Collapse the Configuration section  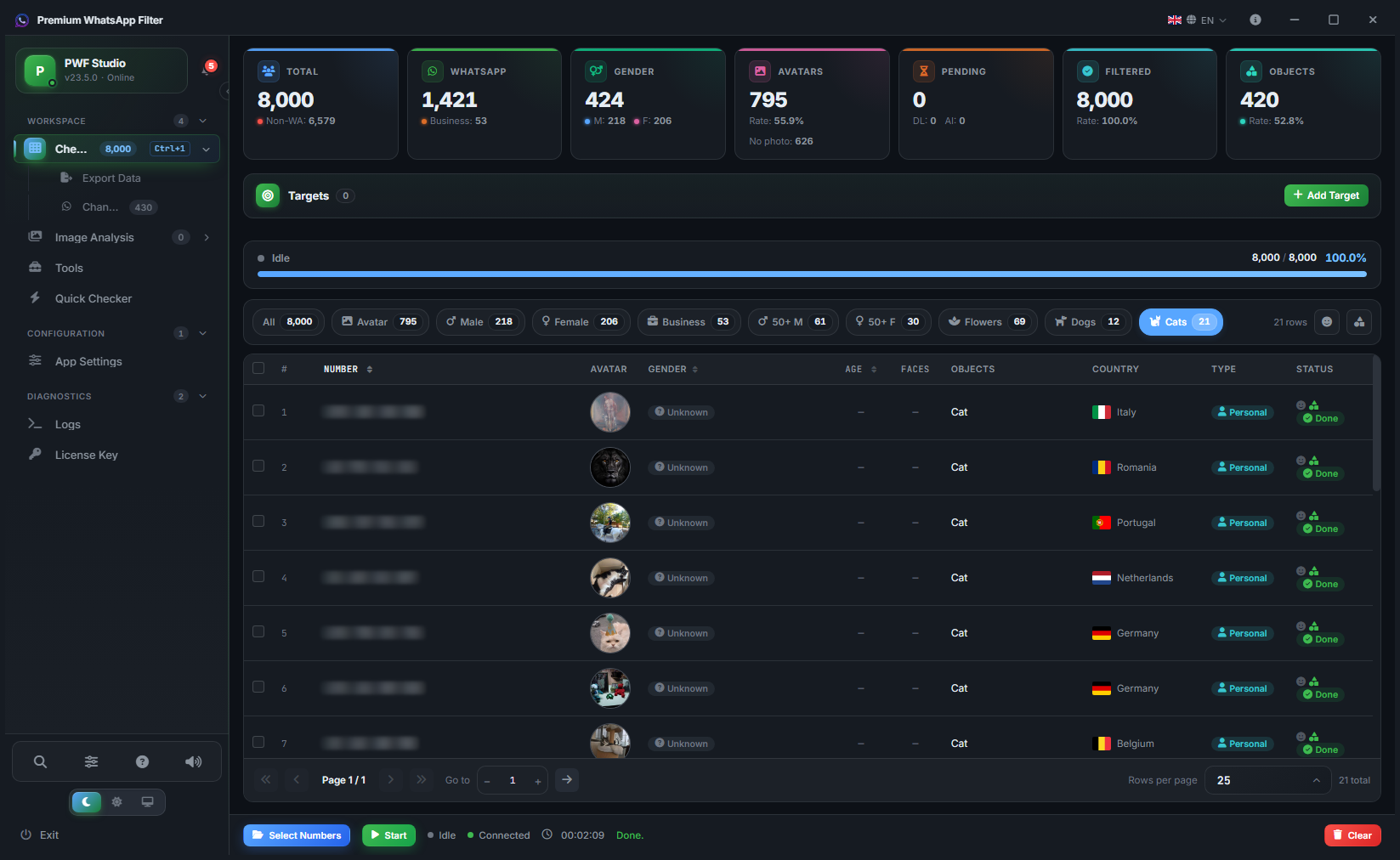(203, 333)
